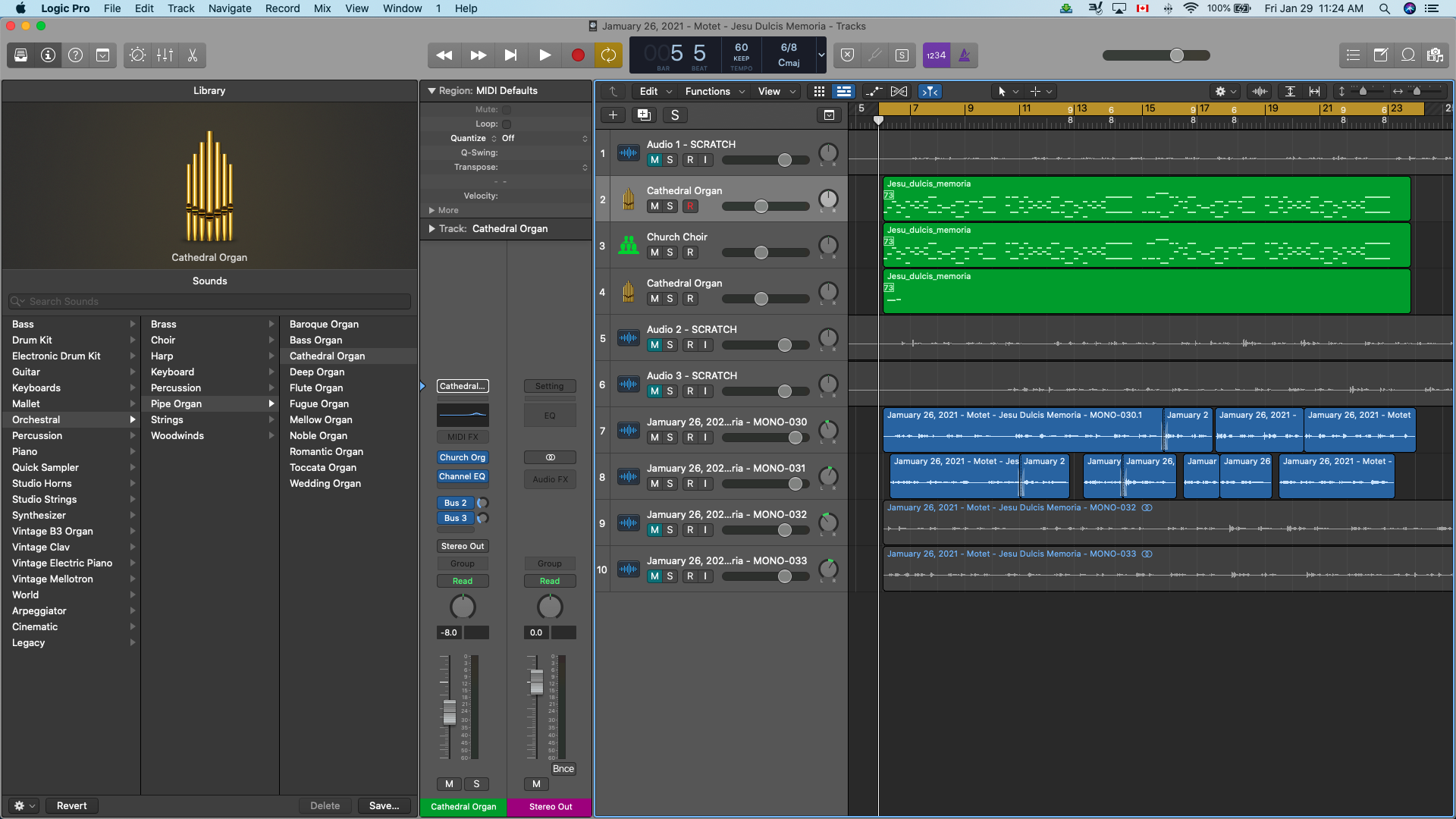
Task: Add a new track with plus button
Action: [613, 115]
